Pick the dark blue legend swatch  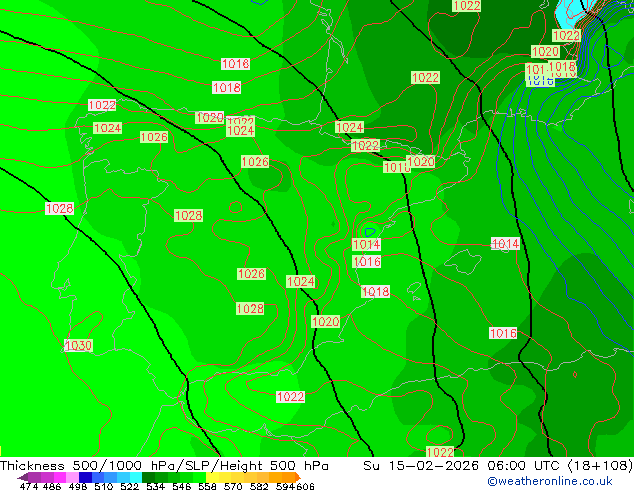(x=85, y=477)
